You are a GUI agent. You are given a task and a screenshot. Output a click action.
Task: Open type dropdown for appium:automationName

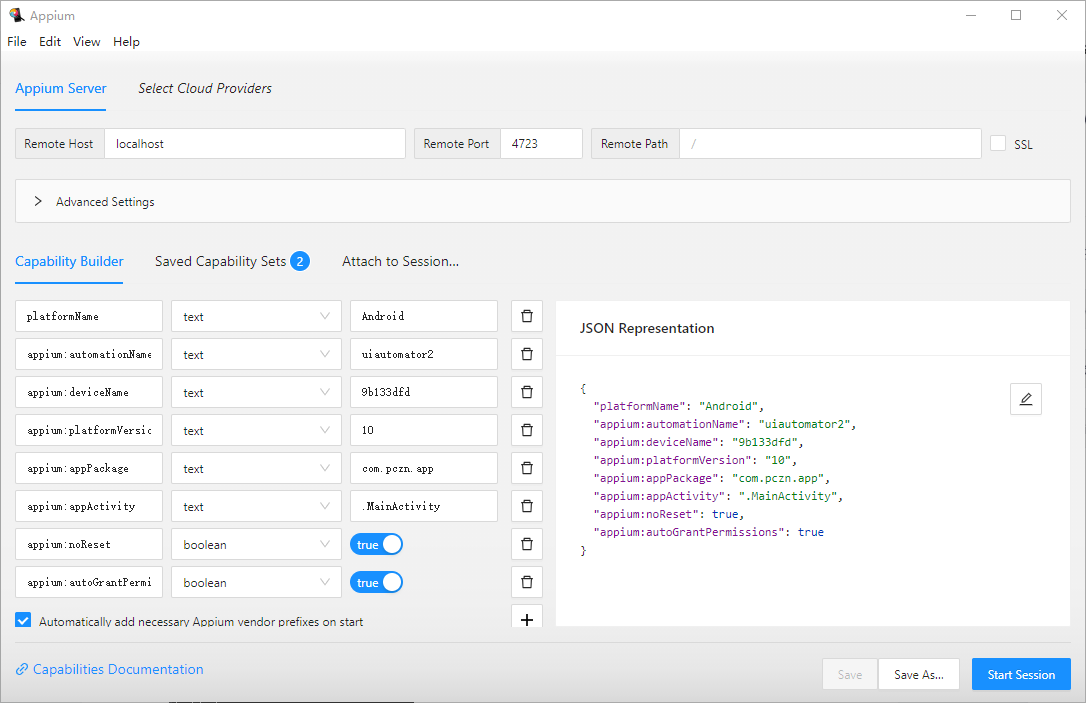(256, 354)
